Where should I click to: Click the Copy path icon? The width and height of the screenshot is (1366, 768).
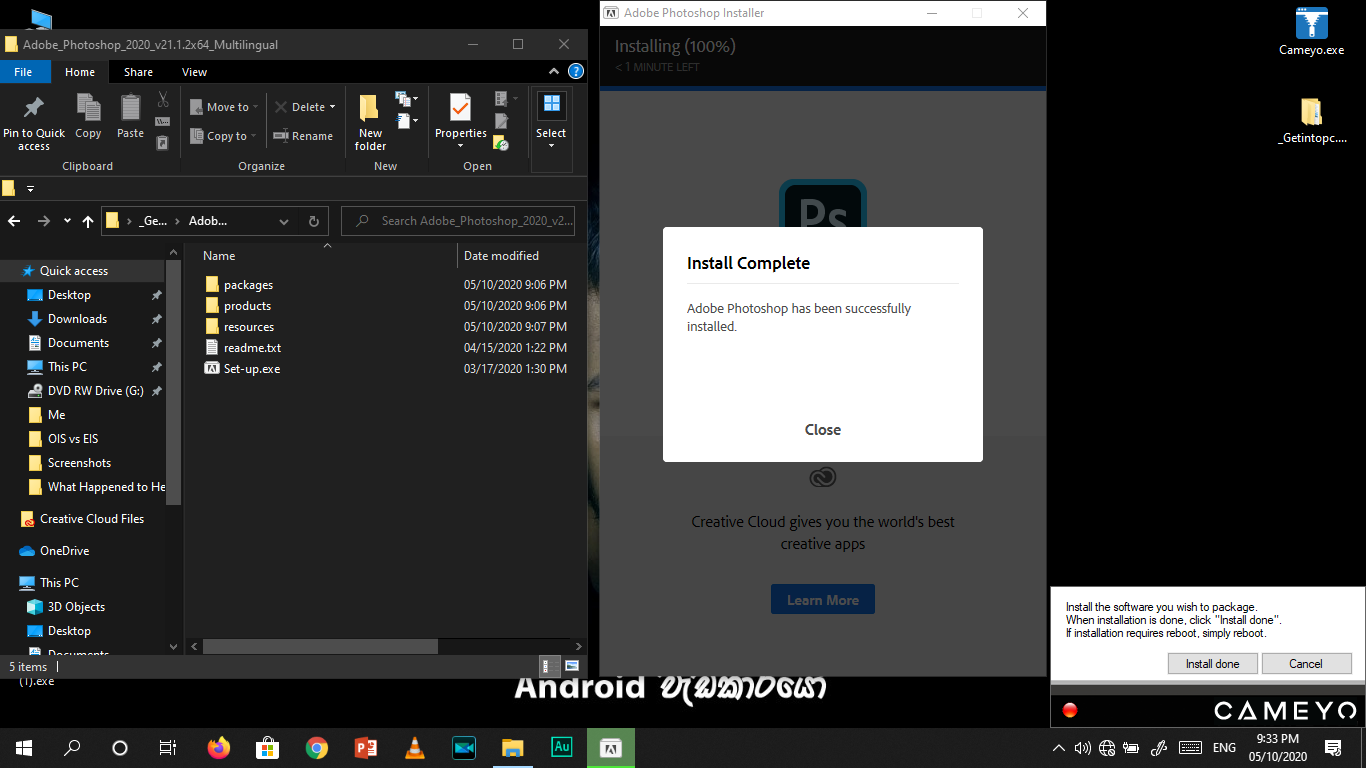[162, 122]
